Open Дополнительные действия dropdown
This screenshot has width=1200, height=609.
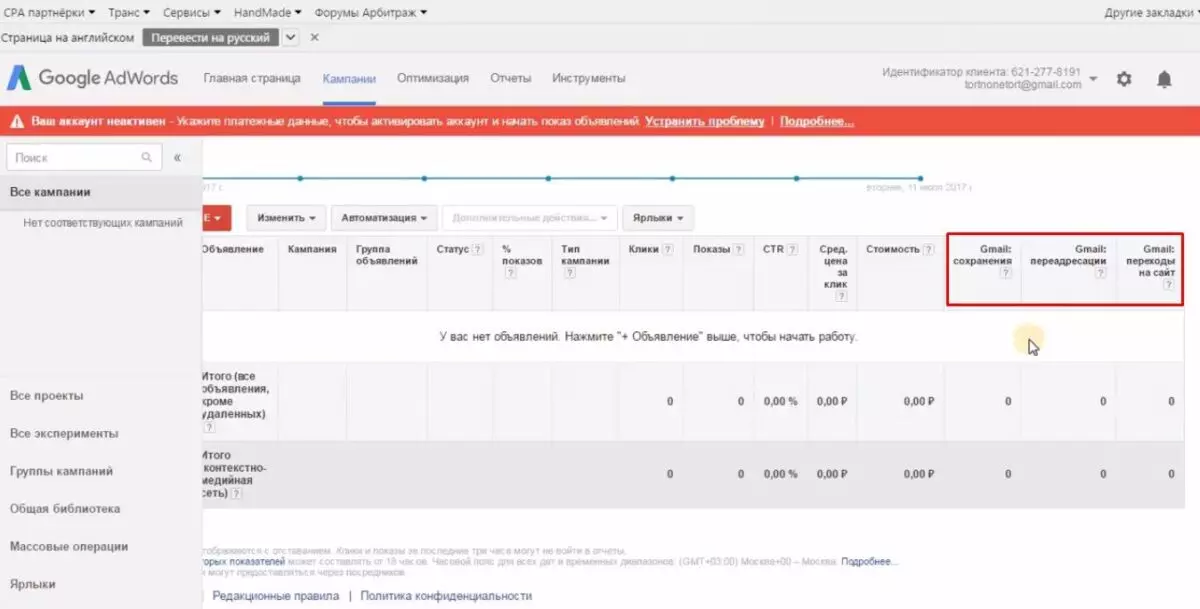[530, 217]
